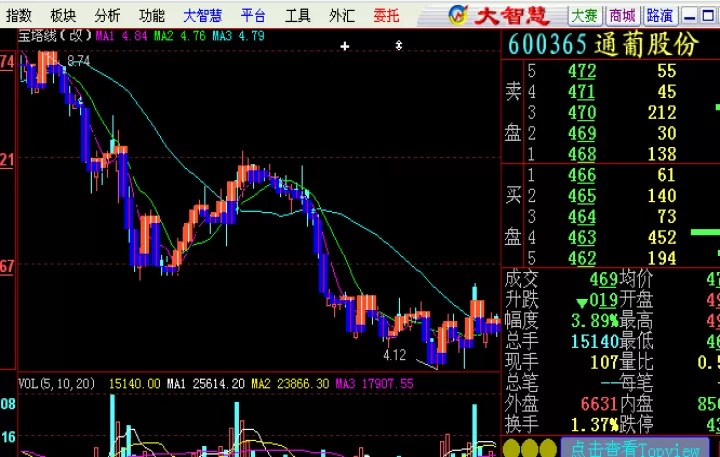This screenshot has width=720, height=457.
Task: Click the green down-triangle next to 升跌
Action: (582, 303)
